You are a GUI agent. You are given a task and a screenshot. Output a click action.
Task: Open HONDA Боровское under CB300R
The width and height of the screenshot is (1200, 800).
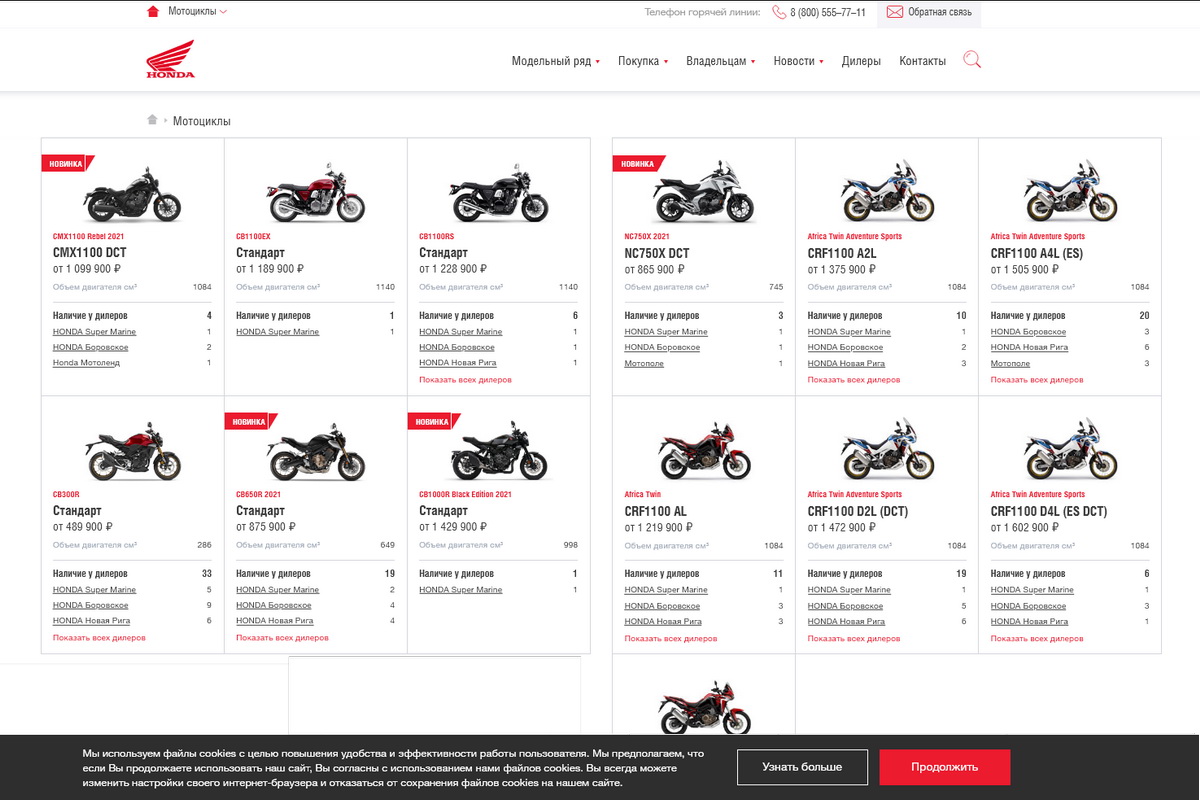[91, 606]
